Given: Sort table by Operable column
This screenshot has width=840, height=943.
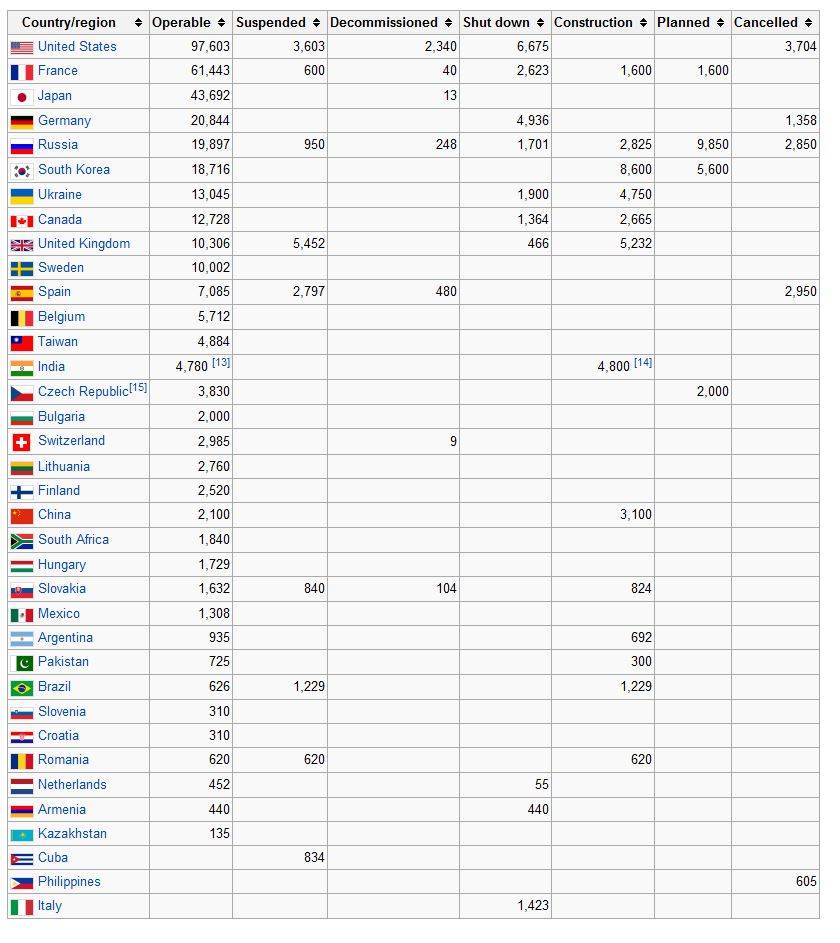Looking at the screenshot, I should [221, 23].
